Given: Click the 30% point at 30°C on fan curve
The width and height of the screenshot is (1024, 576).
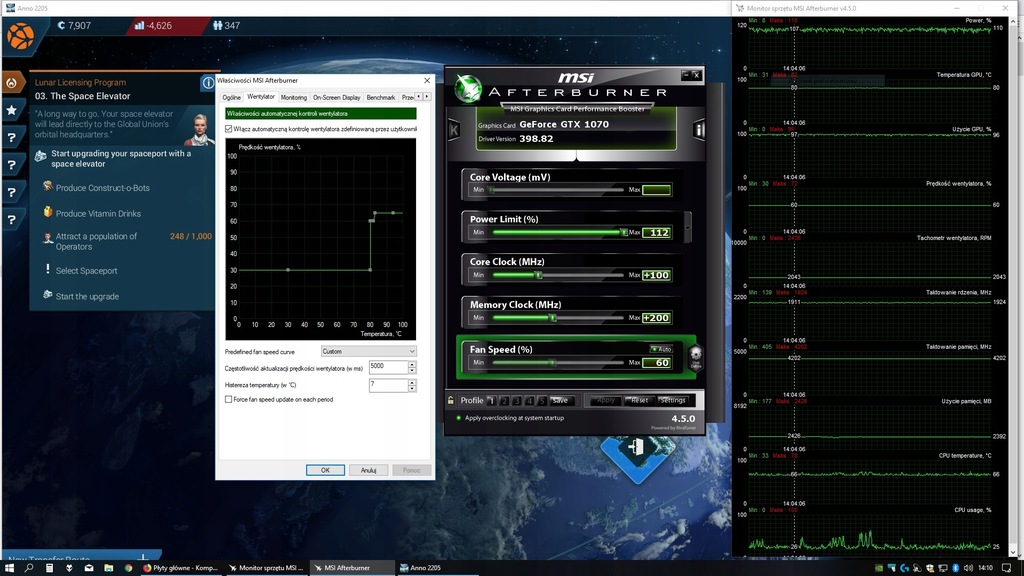Looking at the screenshot, I should tap(288, 270).
